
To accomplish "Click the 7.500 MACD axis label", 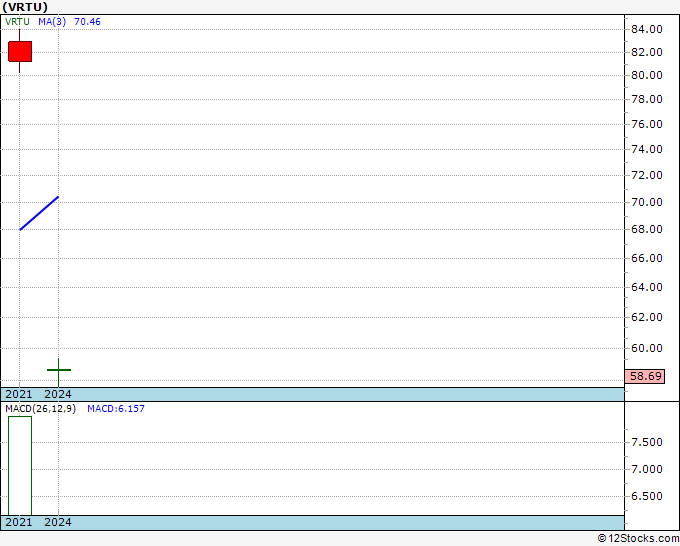I will click(x=647, y=442).
